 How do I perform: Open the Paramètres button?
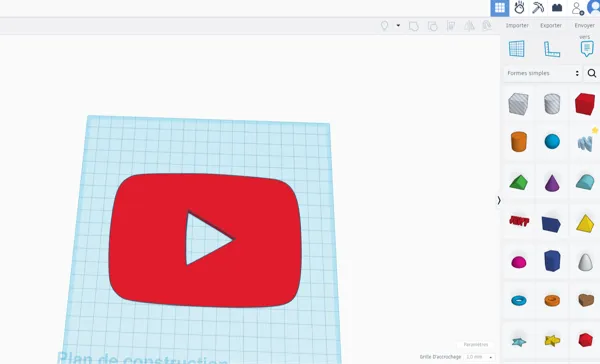(x=476, y=344)
